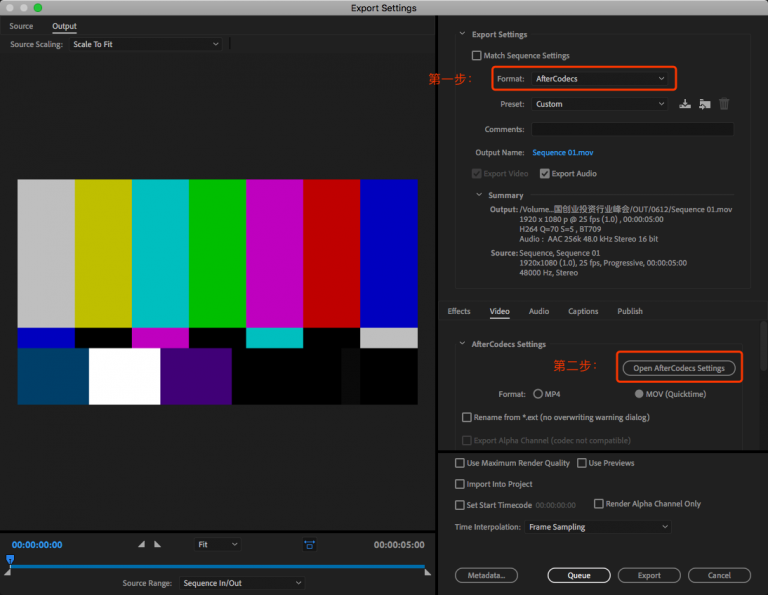Image resolution: width=768 pixels, height=595 pixels.
Task: Collapse the AfterCodecs Settings section
Action: click(462, 344)
